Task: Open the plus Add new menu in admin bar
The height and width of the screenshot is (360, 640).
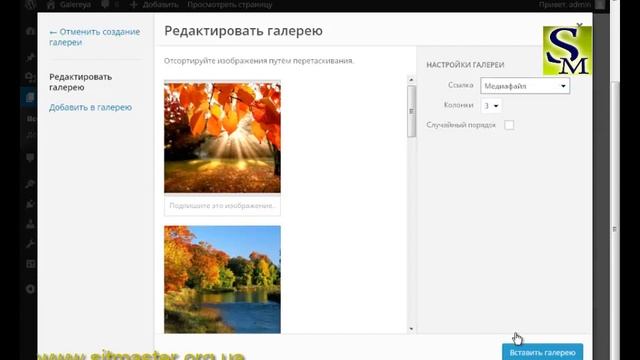Action: click(154, 5)
